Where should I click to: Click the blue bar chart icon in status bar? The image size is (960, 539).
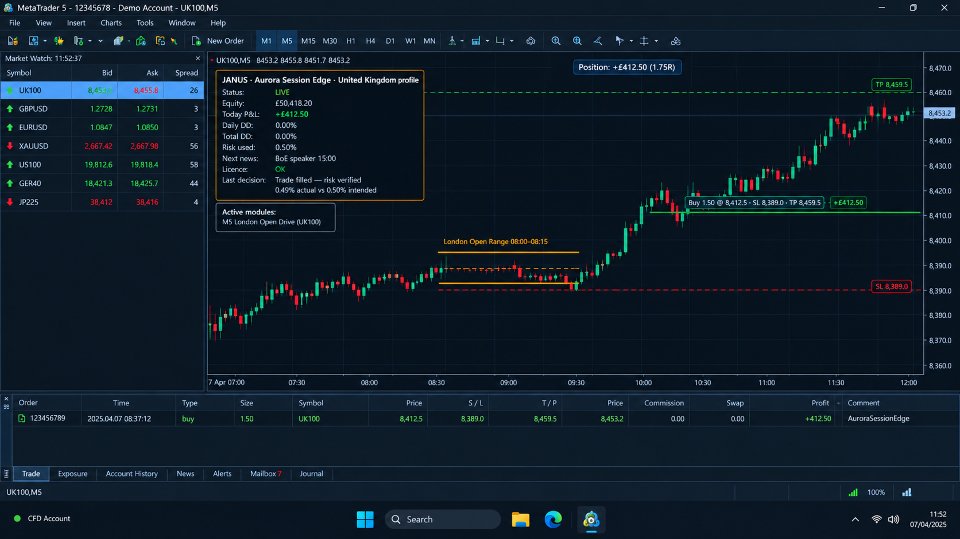[907, 492]
